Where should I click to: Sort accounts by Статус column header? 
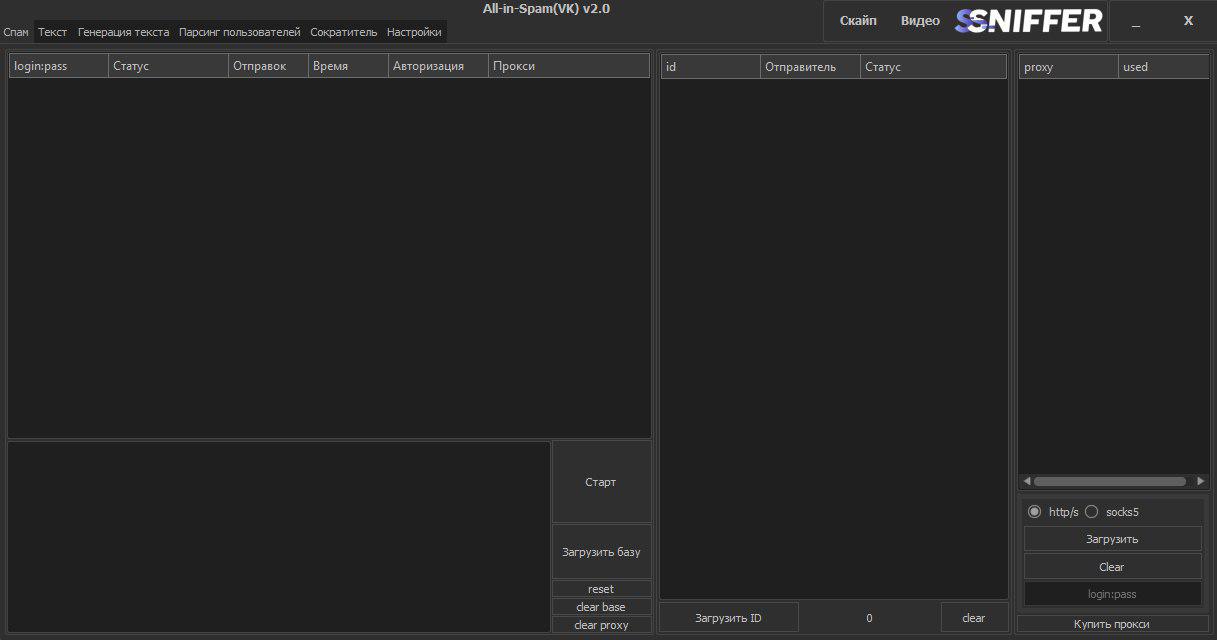tap(168, 66)
